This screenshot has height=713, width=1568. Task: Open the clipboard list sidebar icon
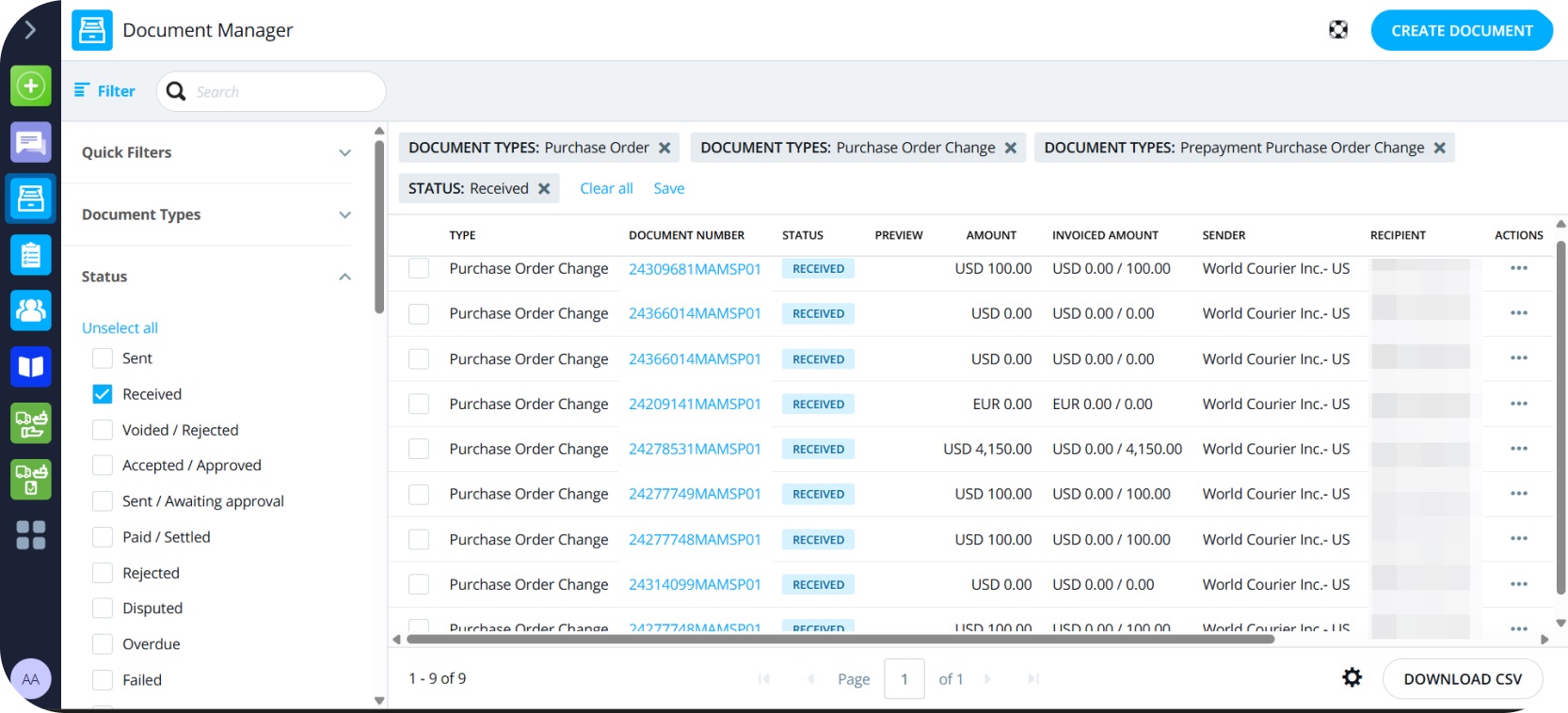click(x=30, y=255)
